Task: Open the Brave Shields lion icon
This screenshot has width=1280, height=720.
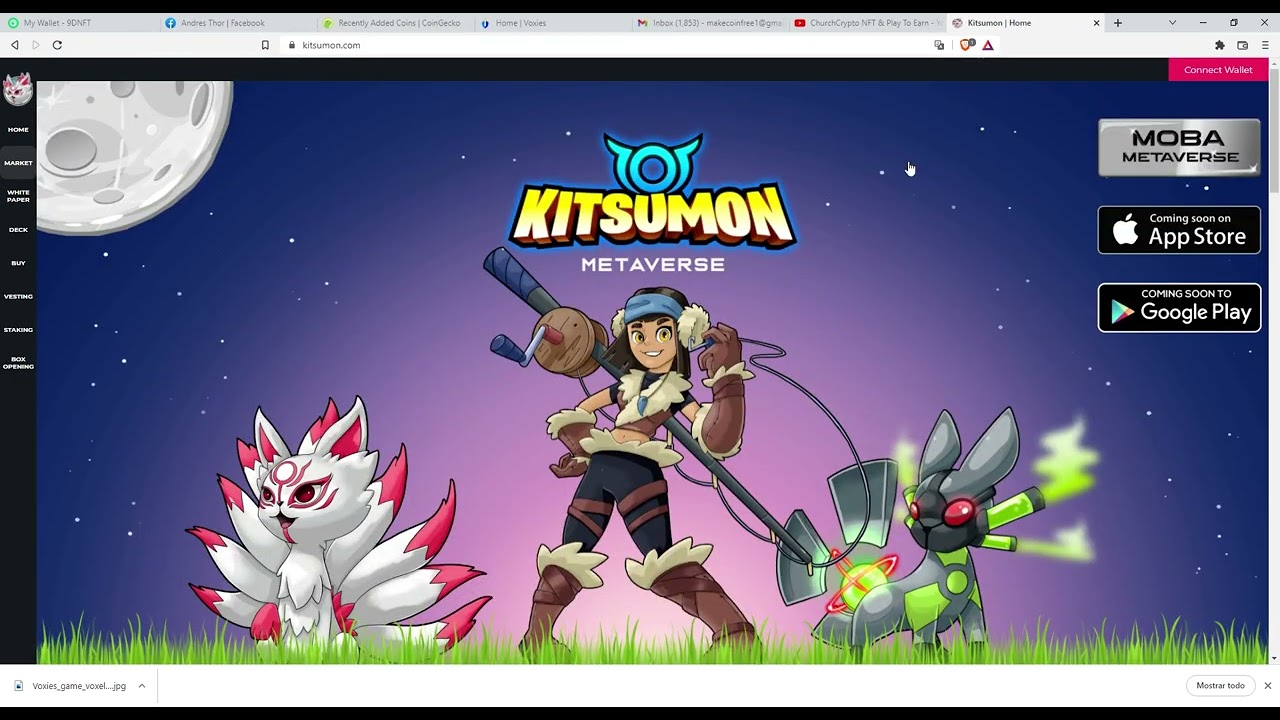Action: coord(966,45)
